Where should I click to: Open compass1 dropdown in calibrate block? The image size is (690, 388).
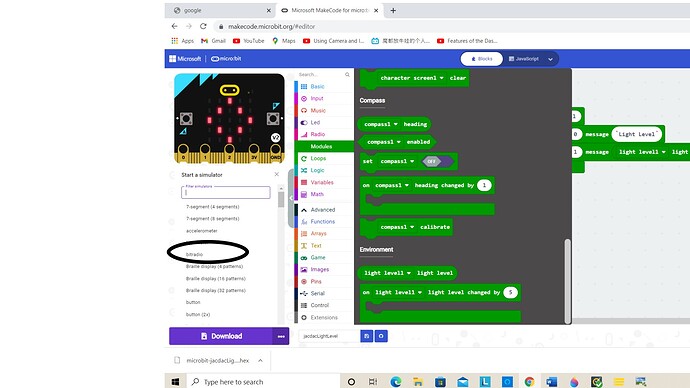coord(412,227)
